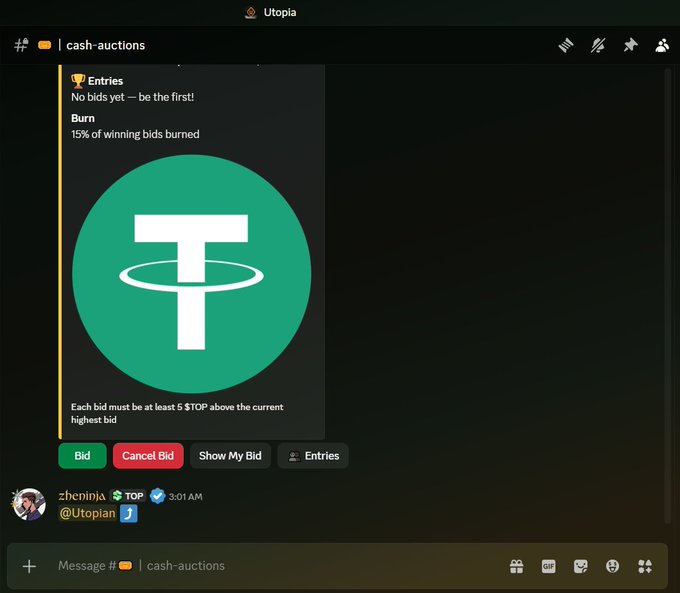Viewport: 680px width, 593px height.
Task: Click the @Utopian mention
Action: [x=88, y=513]
